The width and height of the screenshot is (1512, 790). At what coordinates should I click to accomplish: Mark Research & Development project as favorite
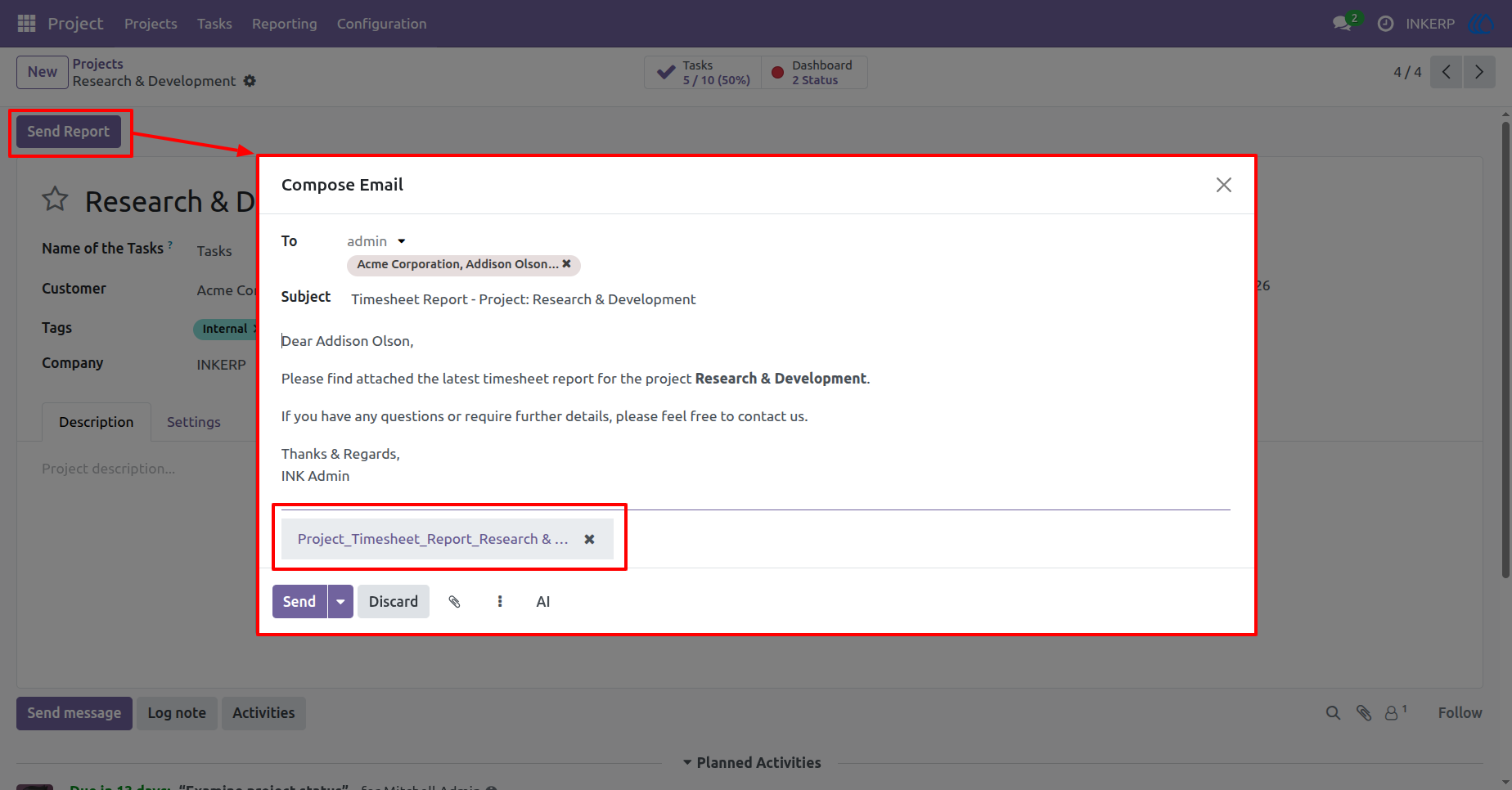click(55, 199)
